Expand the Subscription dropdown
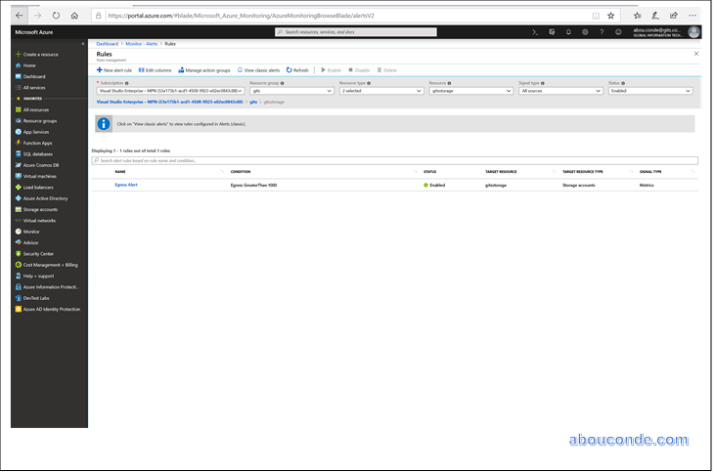Viewport: 714px width, 472px height. pos(169,91)
